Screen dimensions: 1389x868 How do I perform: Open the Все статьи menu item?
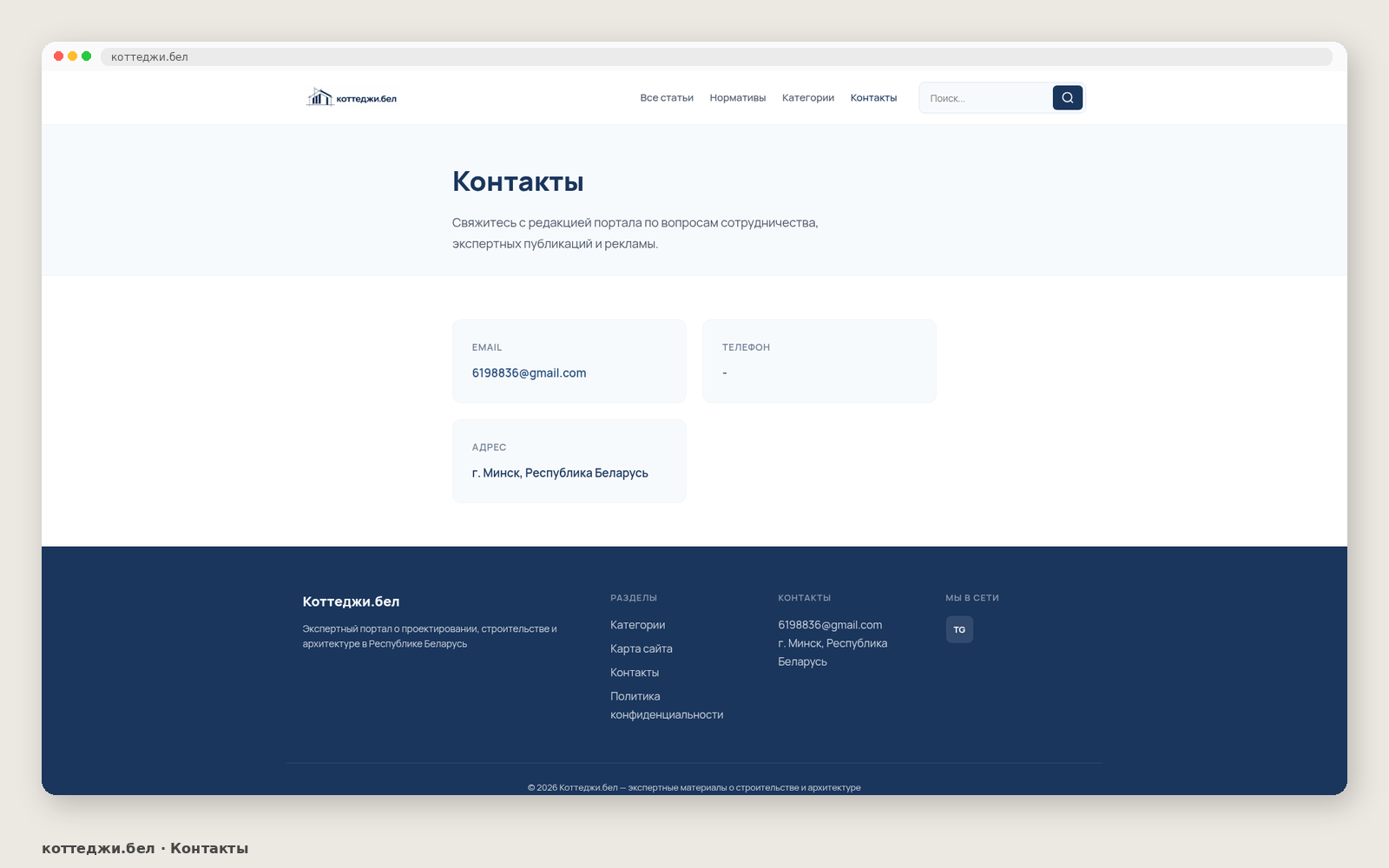[x=667, y=98]
